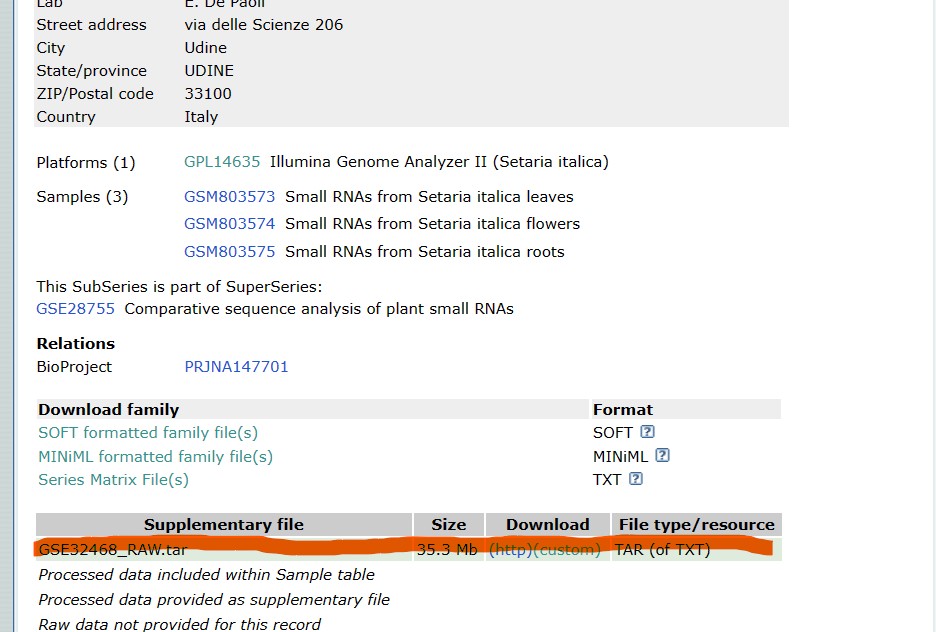This screenshot has width=936, height=632.
Task: Open sample GSM803573 for Setaria italica leaves
Action: coord(229,197)
